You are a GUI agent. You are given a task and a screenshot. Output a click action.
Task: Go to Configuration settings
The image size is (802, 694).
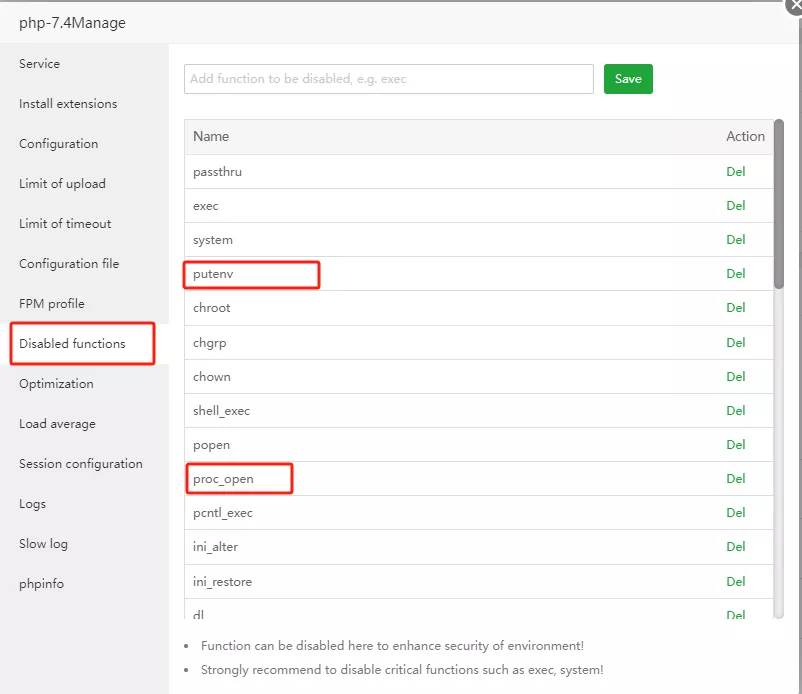pyautogui.click(x=59, y=144)
